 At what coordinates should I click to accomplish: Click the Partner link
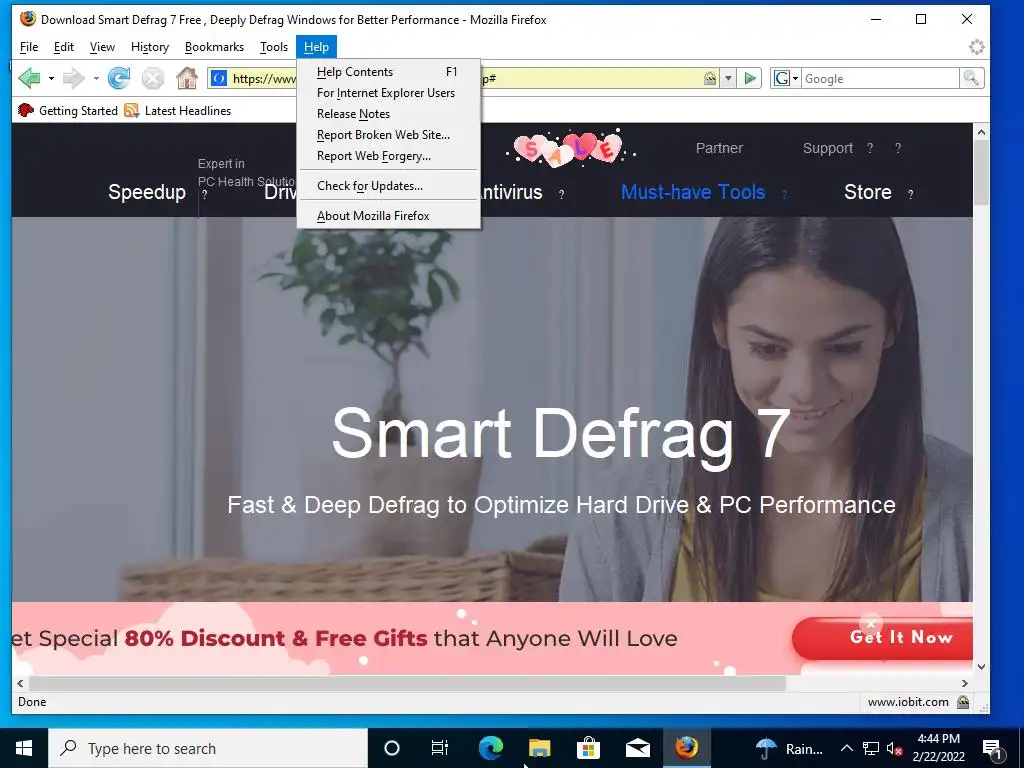coord(719,148)
